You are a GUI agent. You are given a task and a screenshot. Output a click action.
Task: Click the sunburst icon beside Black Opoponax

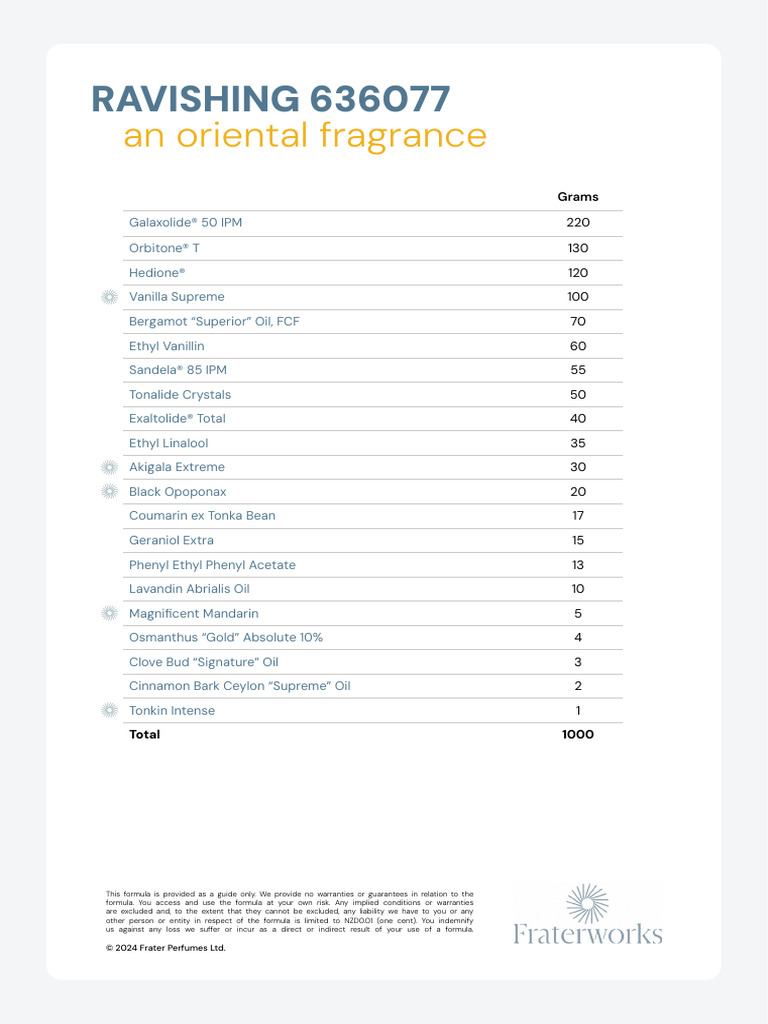[110, 492]
